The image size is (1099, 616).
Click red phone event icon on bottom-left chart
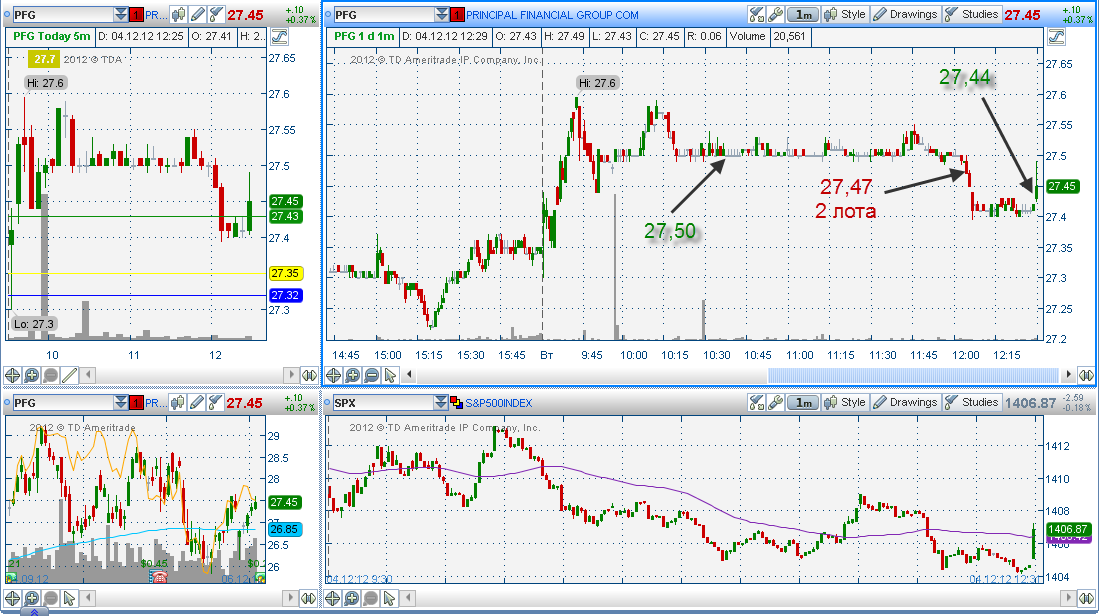tap(158, 577)
